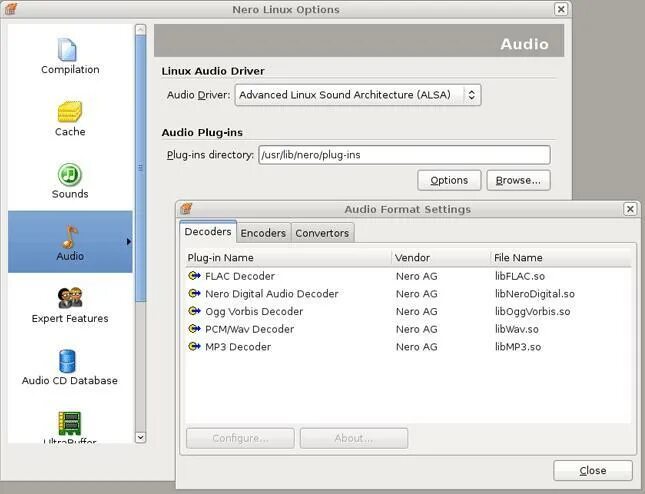
Task: Click the libOggVorbis.so file name
Action: 532,312
